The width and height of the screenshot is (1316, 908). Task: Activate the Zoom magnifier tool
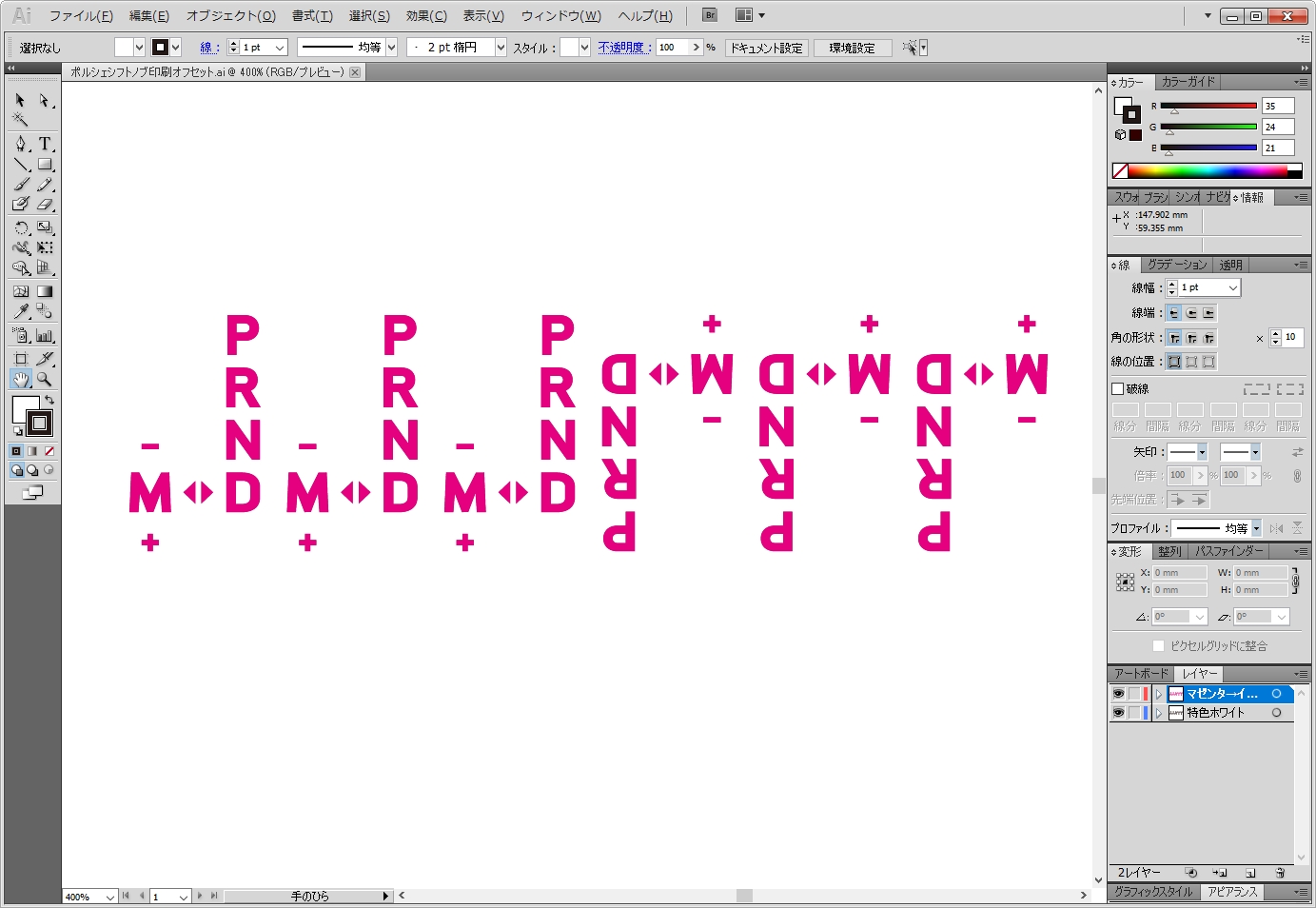tap(45, 380)
